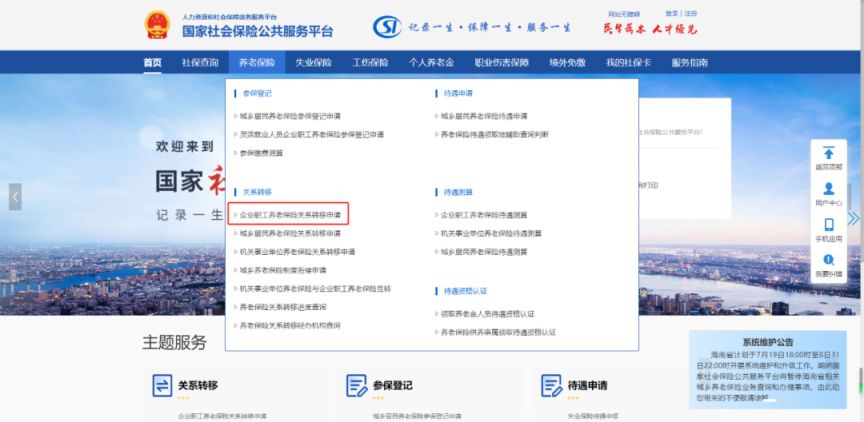
Task: Open the 职业伤害保障 nav menu
Action: [x=501, y=63]
